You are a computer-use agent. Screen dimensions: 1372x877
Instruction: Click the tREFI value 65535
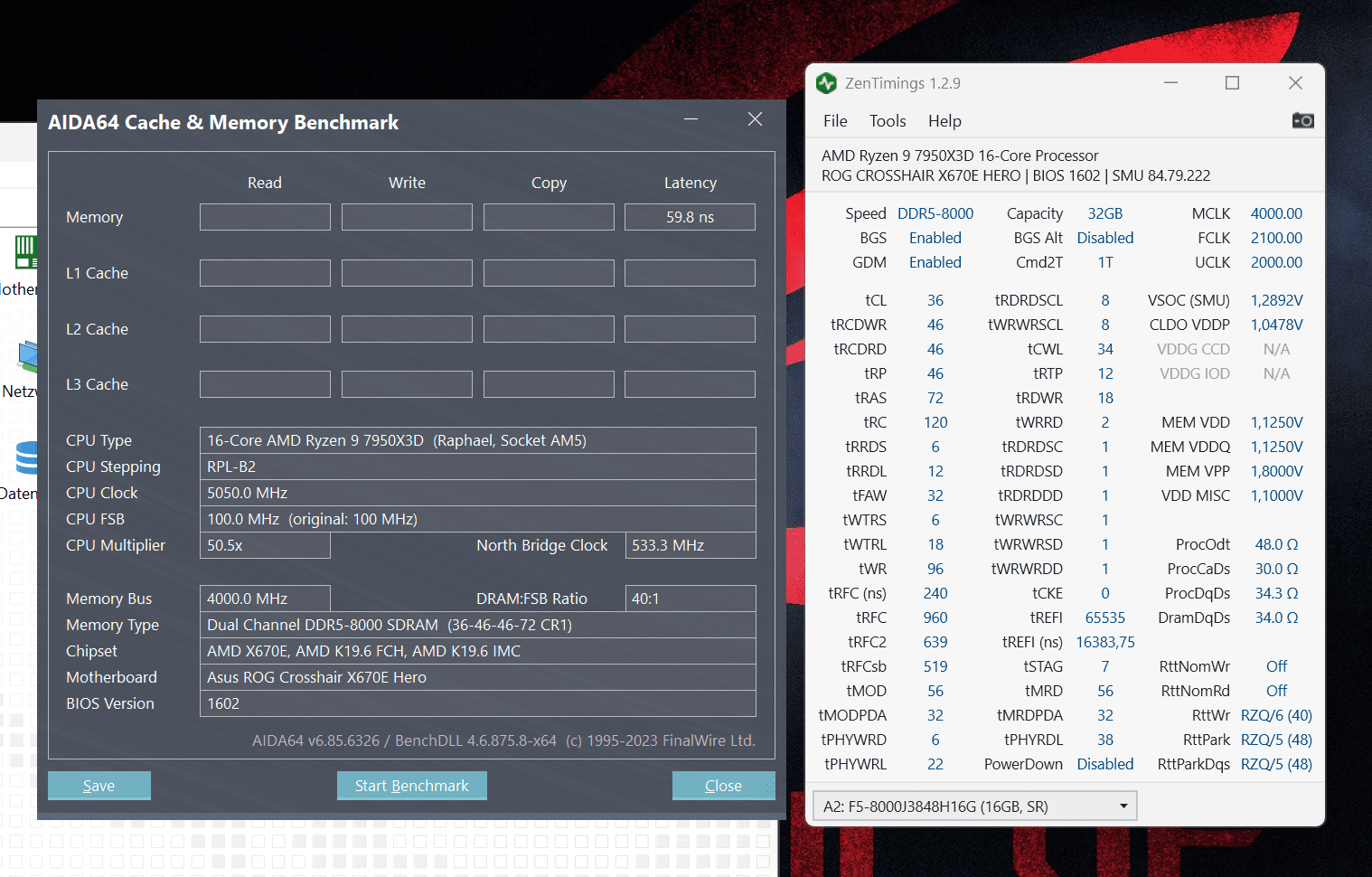[1105, 618]
